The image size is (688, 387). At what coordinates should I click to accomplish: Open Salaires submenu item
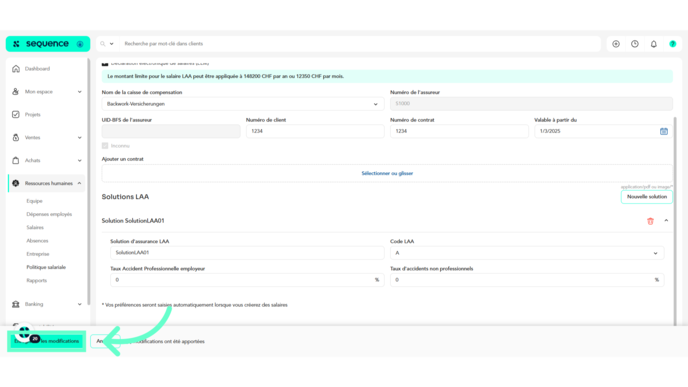(x=35, y=227)
